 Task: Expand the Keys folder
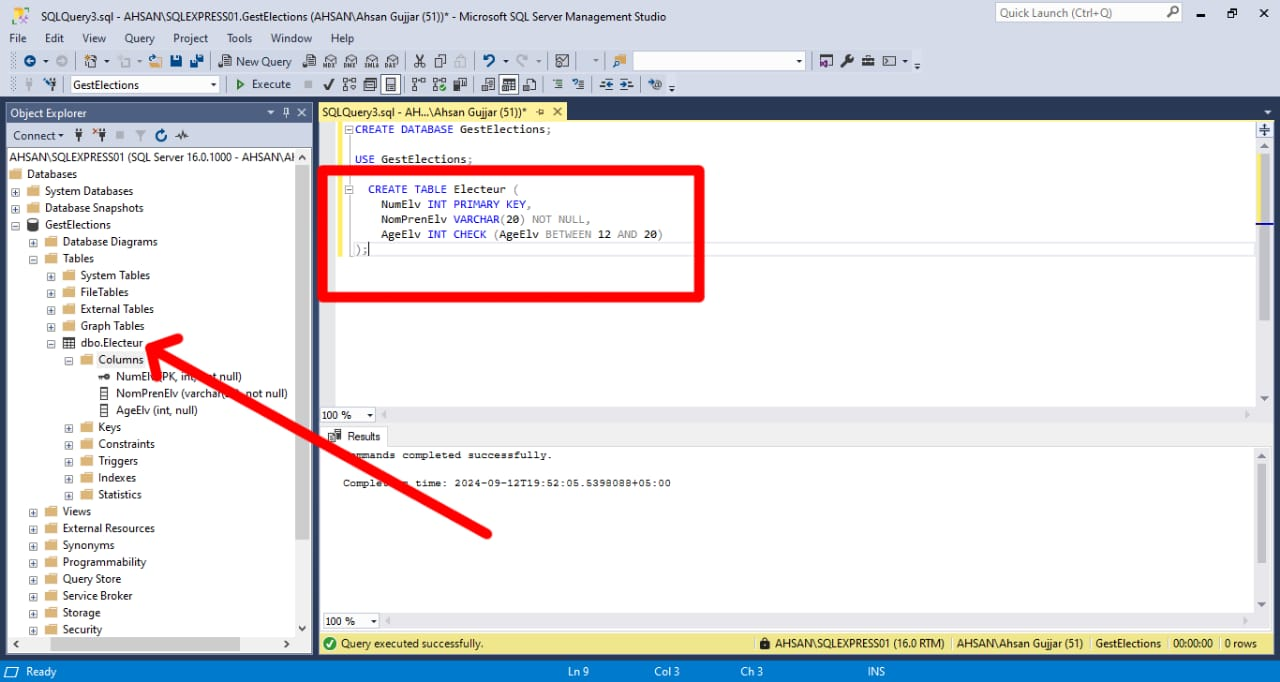(69, 427)
